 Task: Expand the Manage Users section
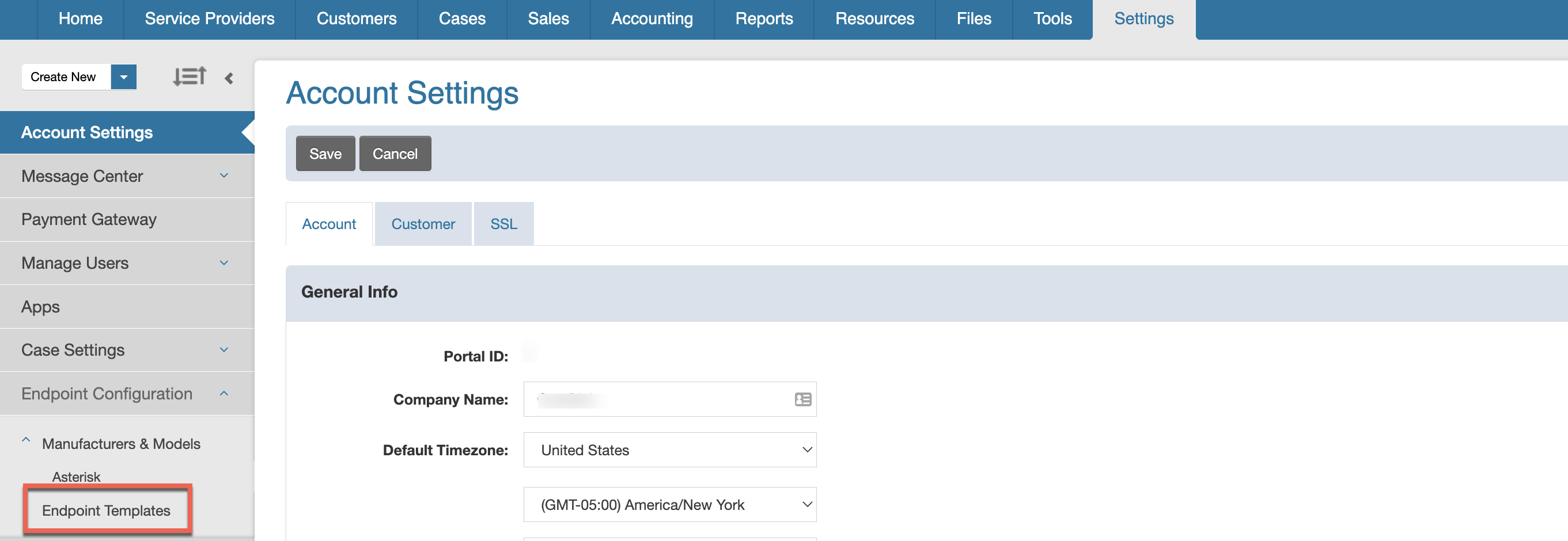[x=224, y=262]
